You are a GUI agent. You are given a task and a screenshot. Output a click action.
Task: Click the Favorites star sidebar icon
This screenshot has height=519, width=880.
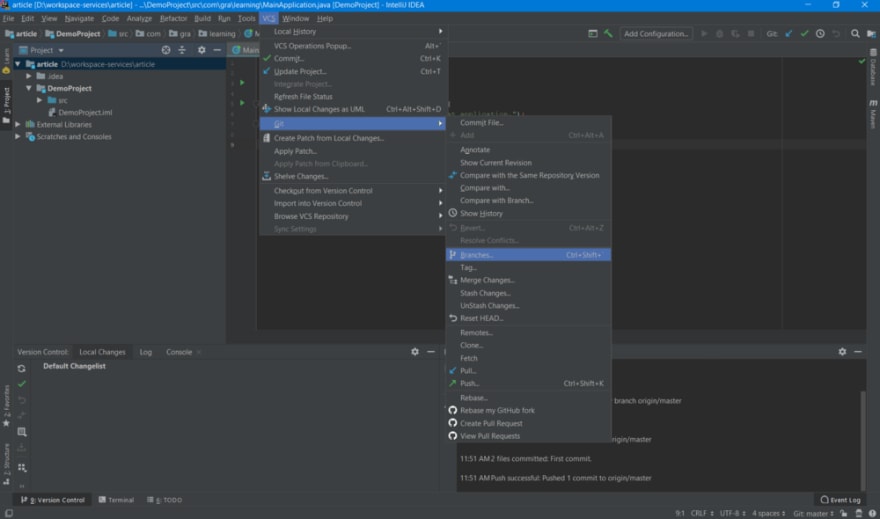click(x=6, y=423)
